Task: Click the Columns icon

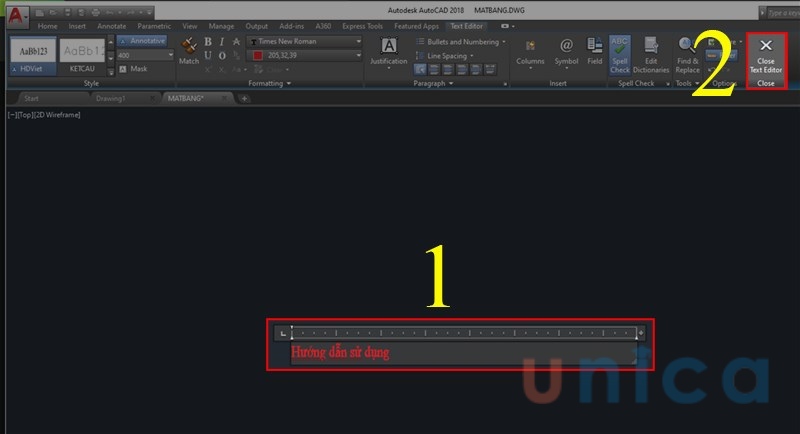Action: point(530,52)
